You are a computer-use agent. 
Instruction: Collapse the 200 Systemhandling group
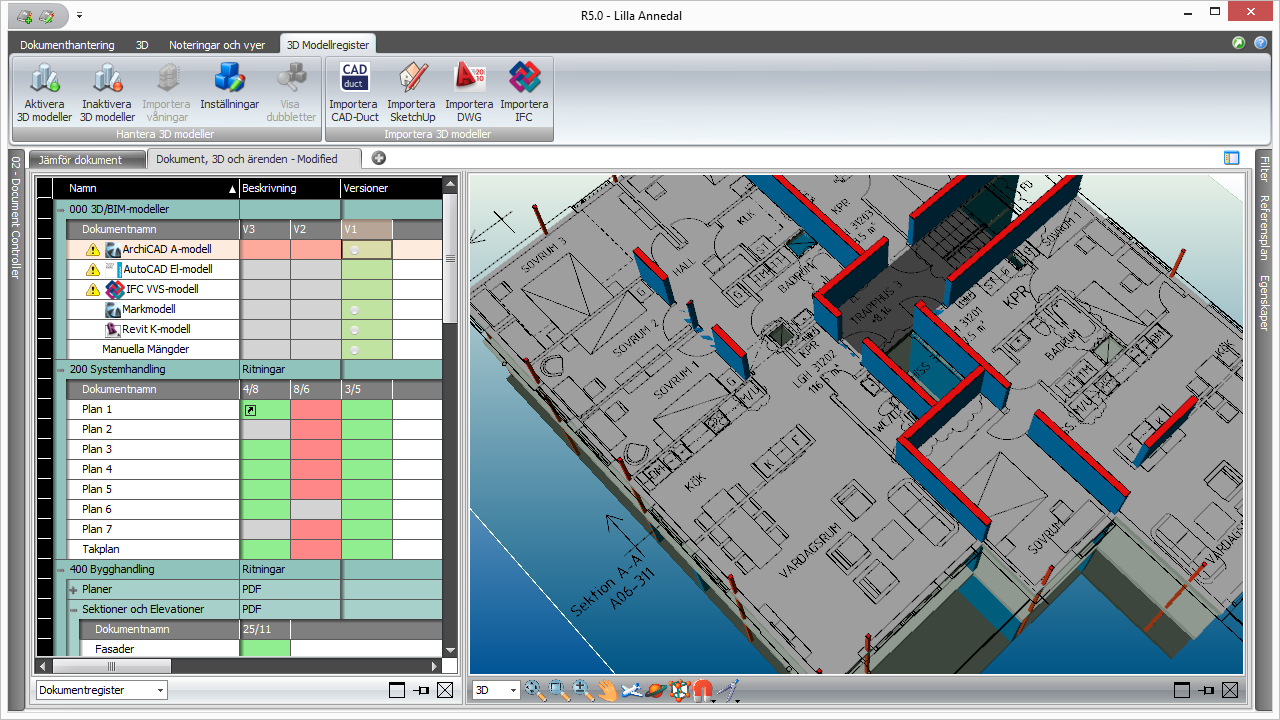(61, 369)
